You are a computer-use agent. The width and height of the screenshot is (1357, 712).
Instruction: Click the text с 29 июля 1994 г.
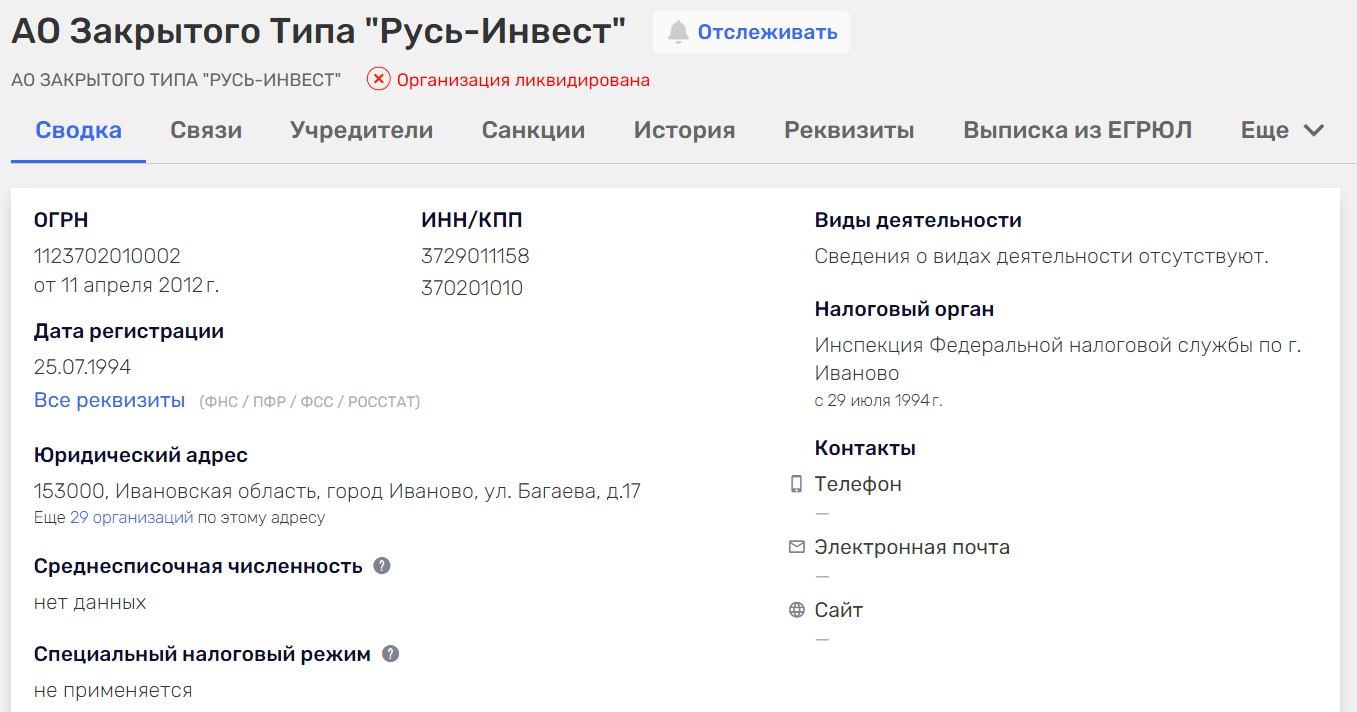pyautogui.click(x=878, y=401)
